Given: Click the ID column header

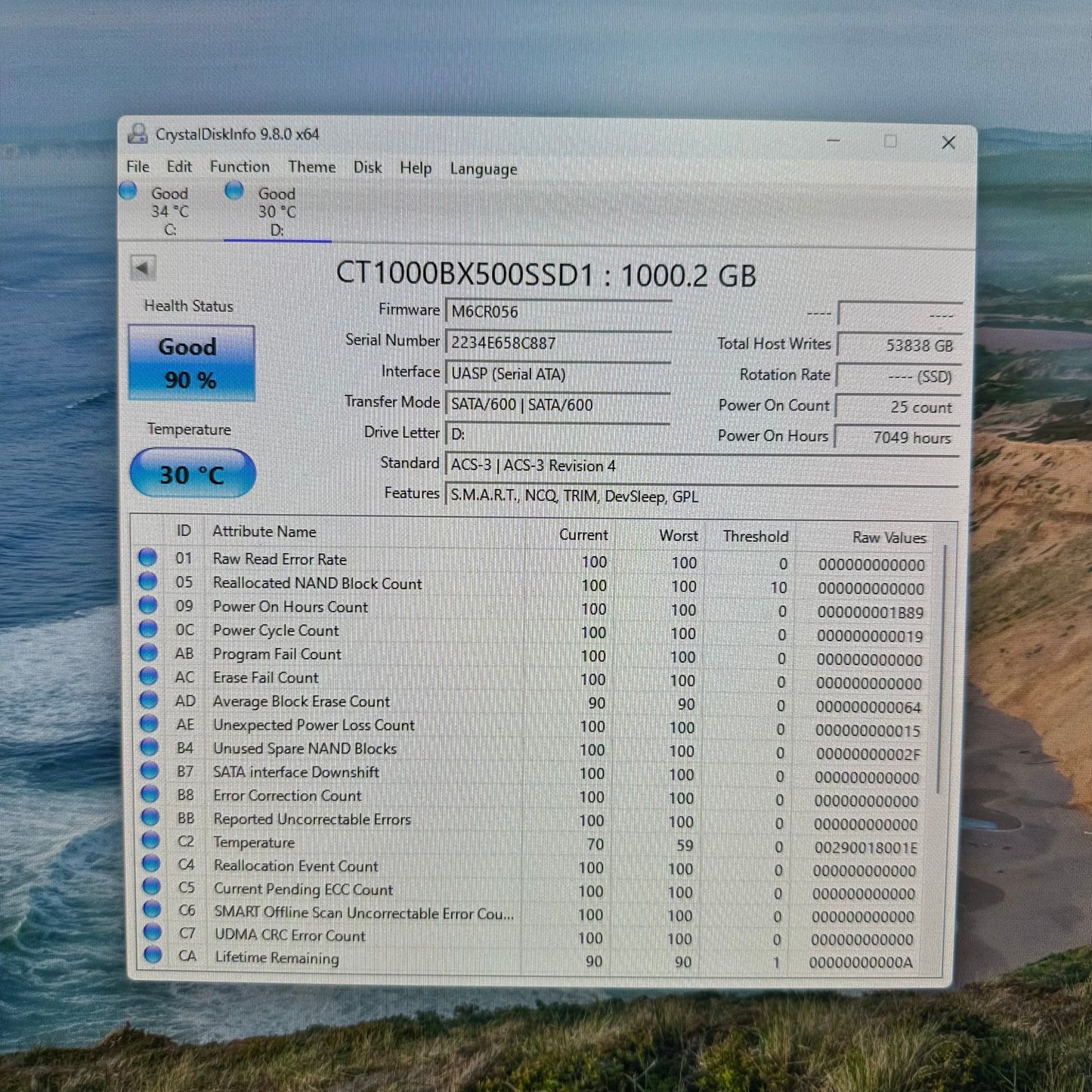Looking at the screenshot, I should (184, 531).
